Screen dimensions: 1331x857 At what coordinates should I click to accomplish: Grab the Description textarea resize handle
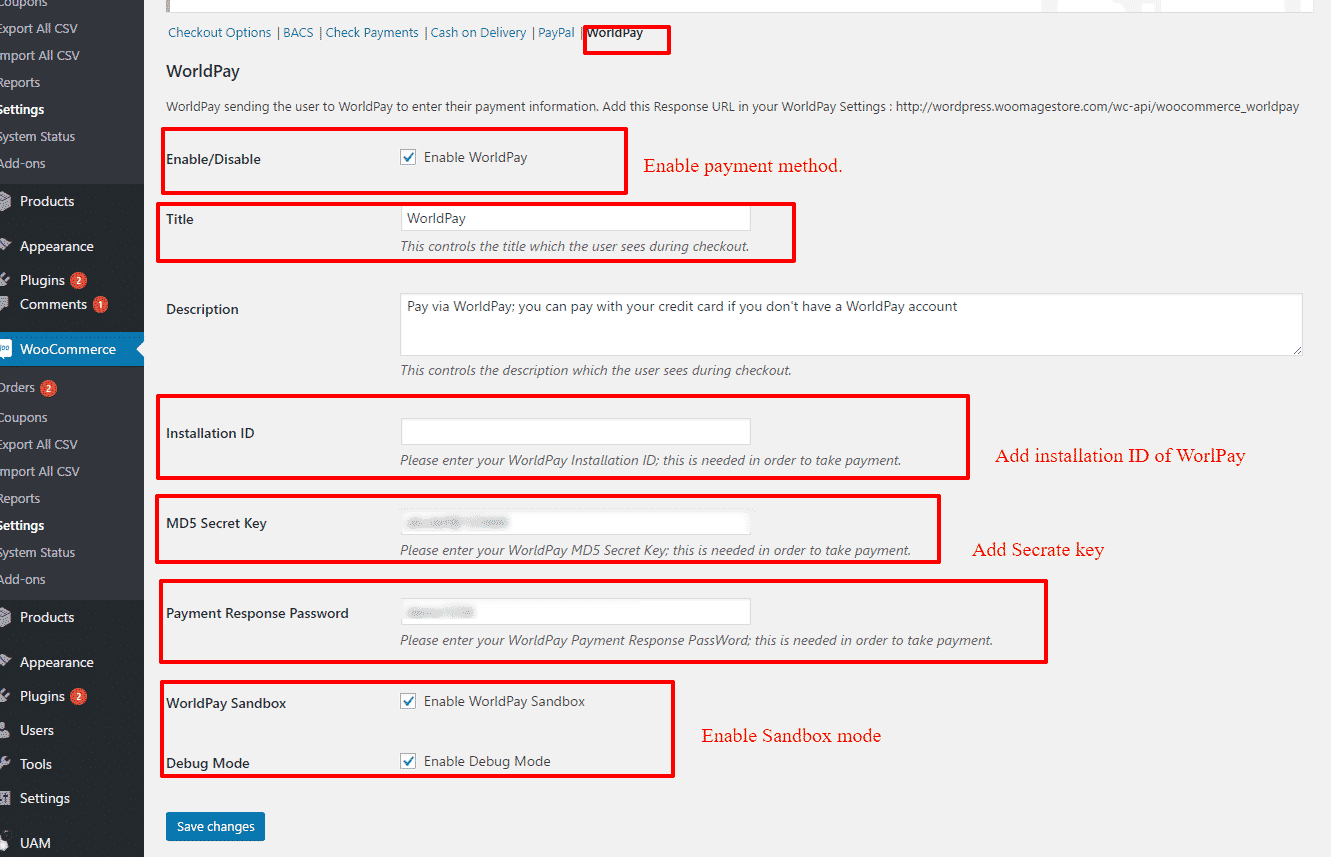click(x=1296, y=349)
